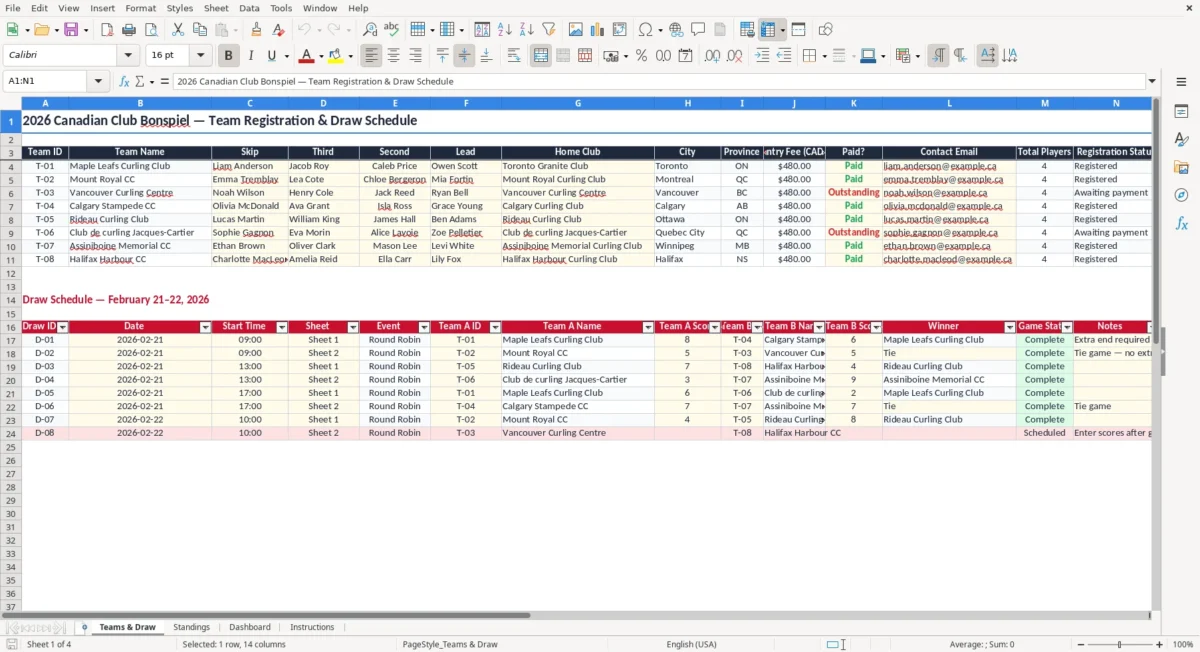Click the Insert Comment icon
Screen dimensions: 1200x652
(x=699, y=30)
